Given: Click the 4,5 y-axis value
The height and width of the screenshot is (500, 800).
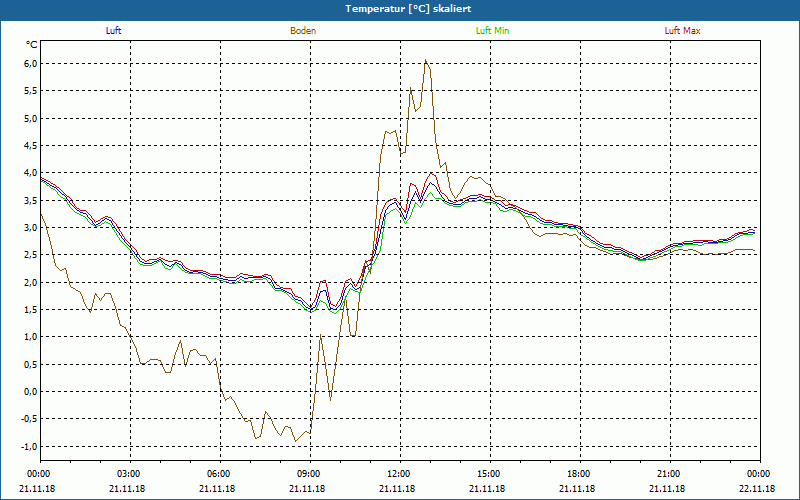Looking at the screenshot, I should 31,145.
